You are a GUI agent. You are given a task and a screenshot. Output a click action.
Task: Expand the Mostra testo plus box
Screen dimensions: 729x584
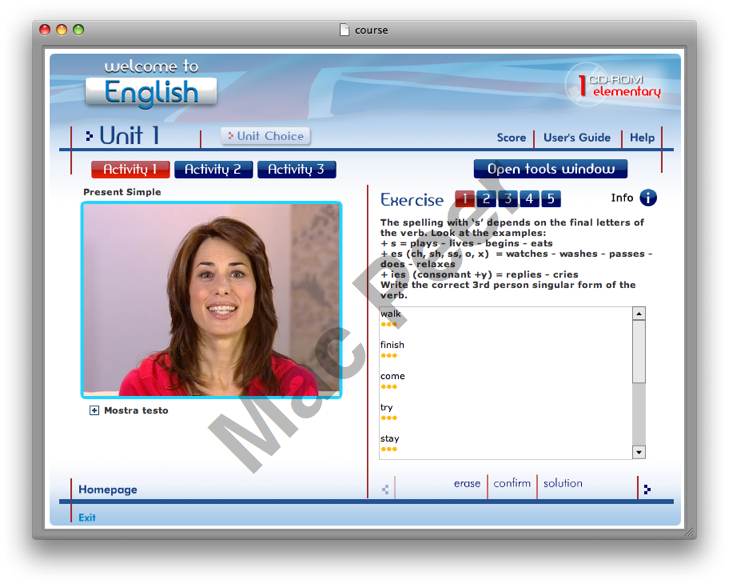(94, 411)
